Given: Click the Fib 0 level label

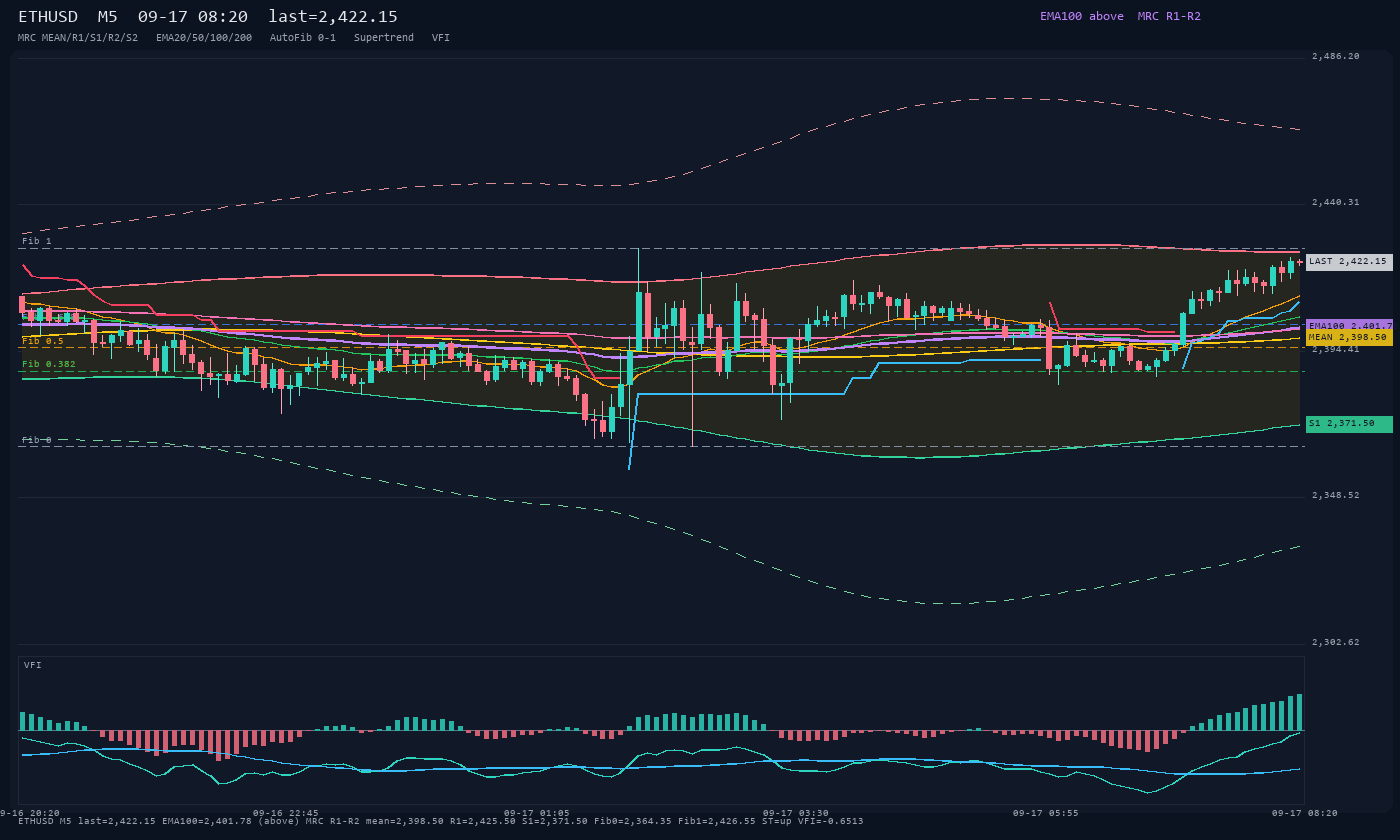Looking at the screenshot, I should pos(37,440).
